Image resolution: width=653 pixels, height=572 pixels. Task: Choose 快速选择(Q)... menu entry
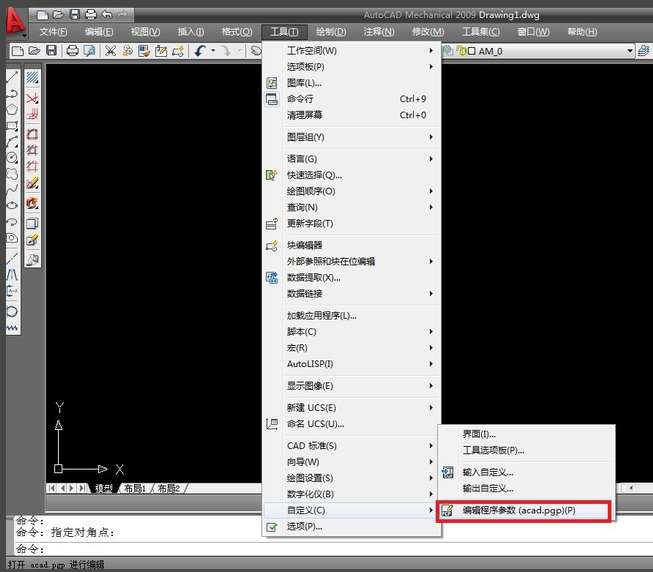[x=352, y=175]
